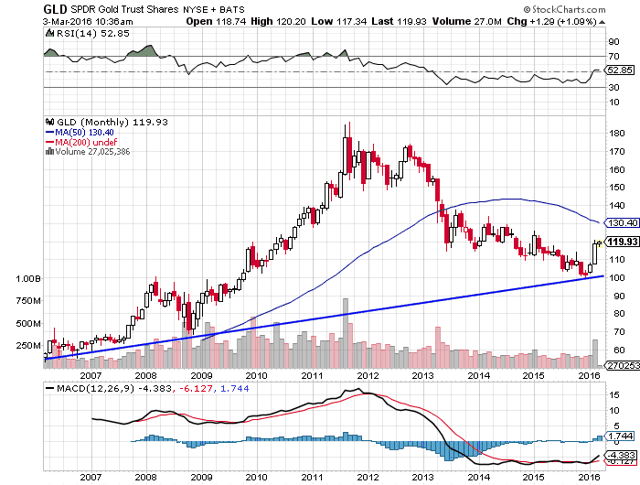Click the Volume 27.0M header value
640x485 pixels.
(467, 22)
